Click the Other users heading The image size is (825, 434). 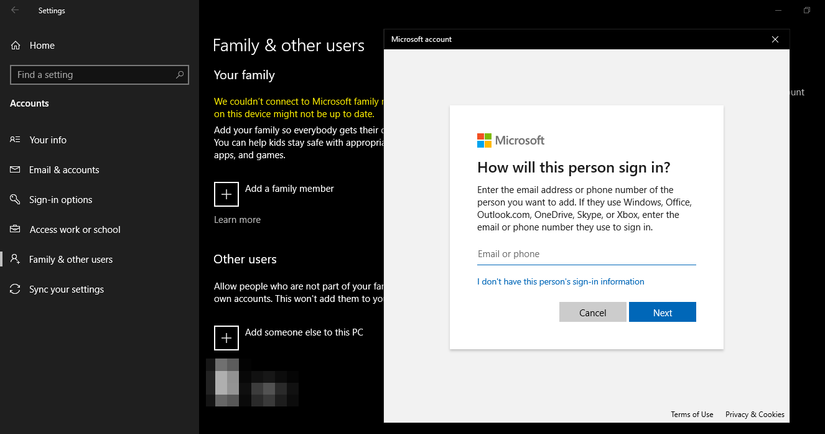coord(245,259)
